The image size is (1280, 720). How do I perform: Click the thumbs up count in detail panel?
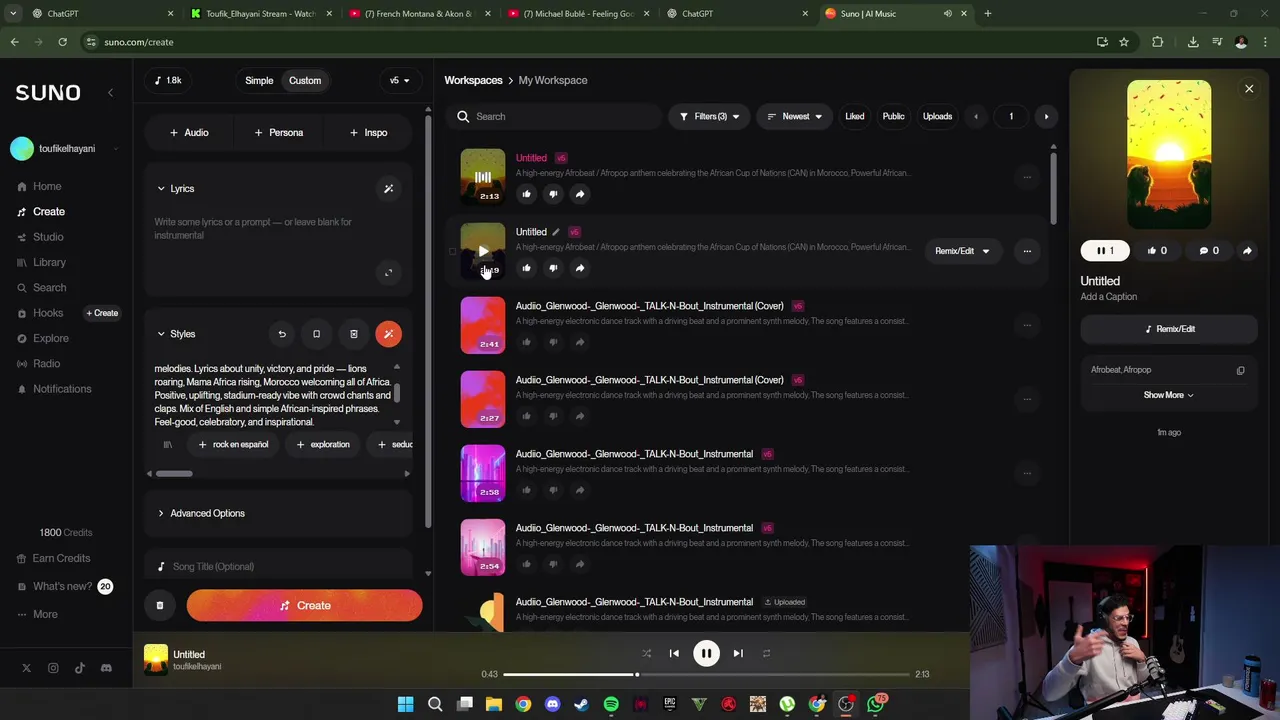1157,251
